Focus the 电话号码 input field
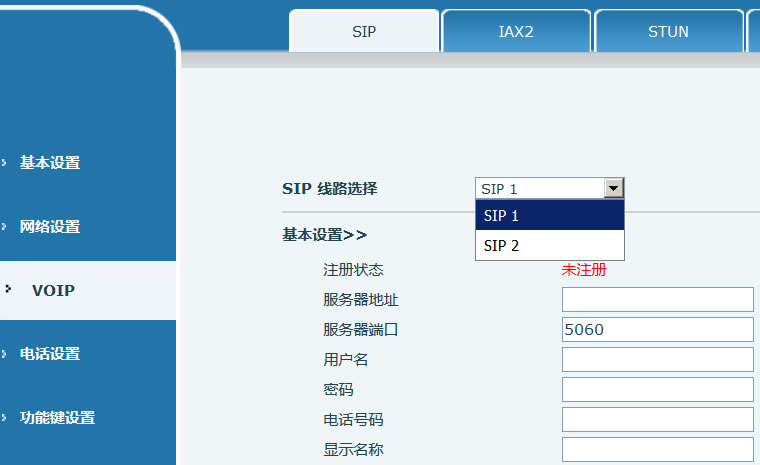 (657, 420)
